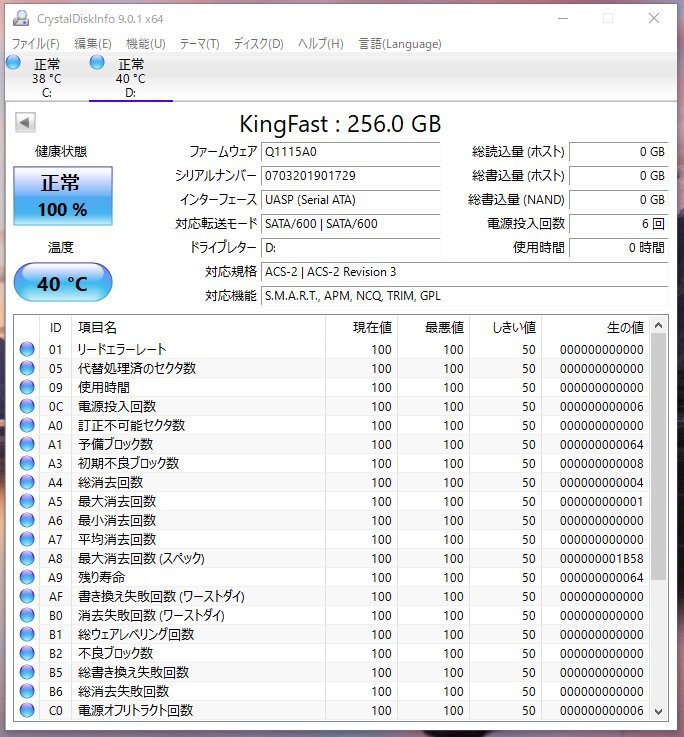
Task: Click the しきい値 column header
Action: [x=505, y=327]
